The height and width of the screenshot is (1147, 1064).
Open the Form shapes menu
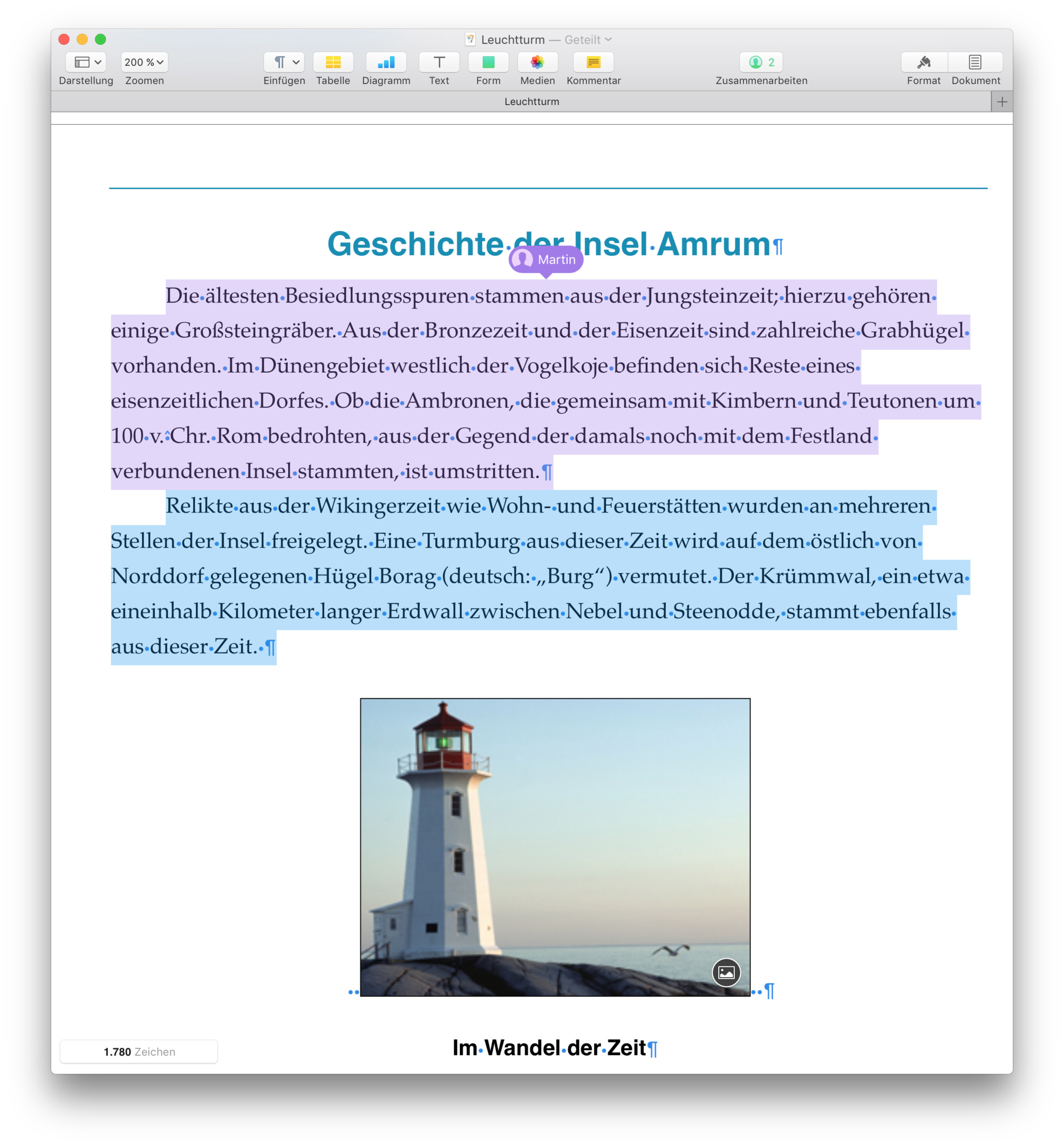tap(488, 62)
